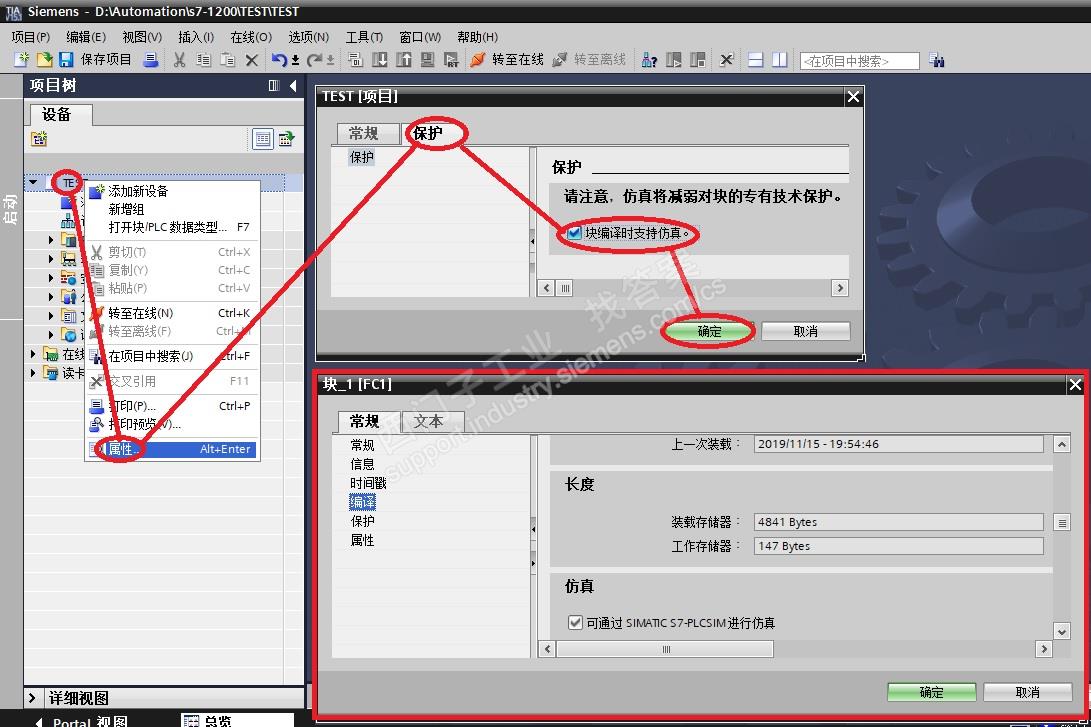Click the compile icon in toolbar

point(356,60)
